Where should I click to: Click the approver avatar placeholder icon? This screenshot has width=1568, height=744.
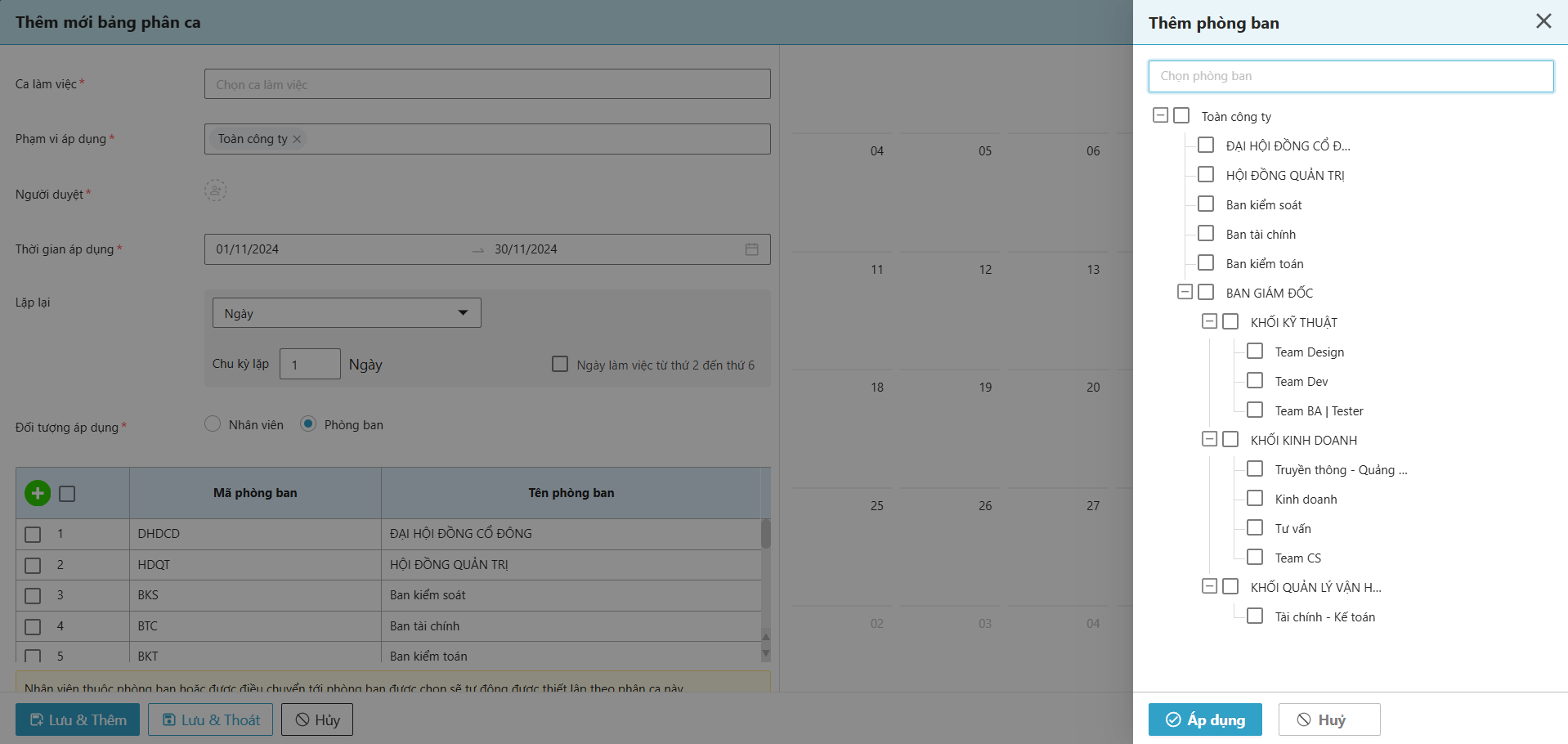(215, 190)
